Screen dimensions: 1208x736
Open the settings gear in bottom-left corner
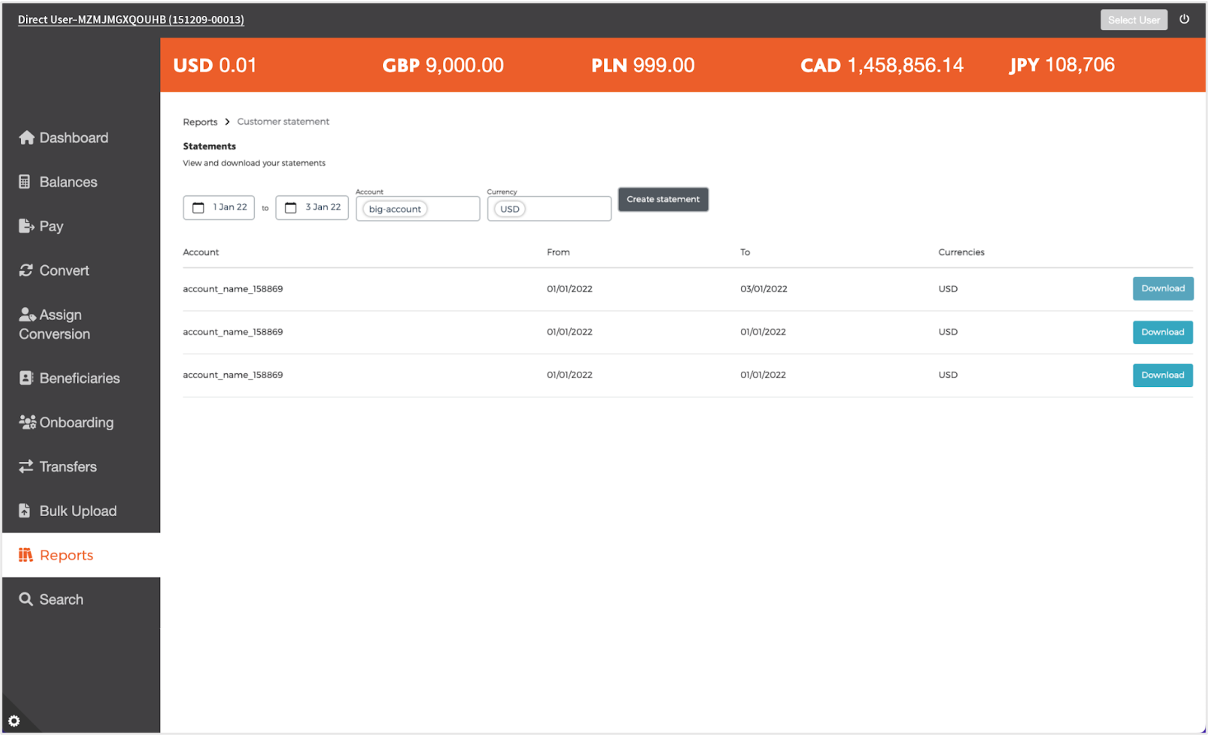point(14,721)
